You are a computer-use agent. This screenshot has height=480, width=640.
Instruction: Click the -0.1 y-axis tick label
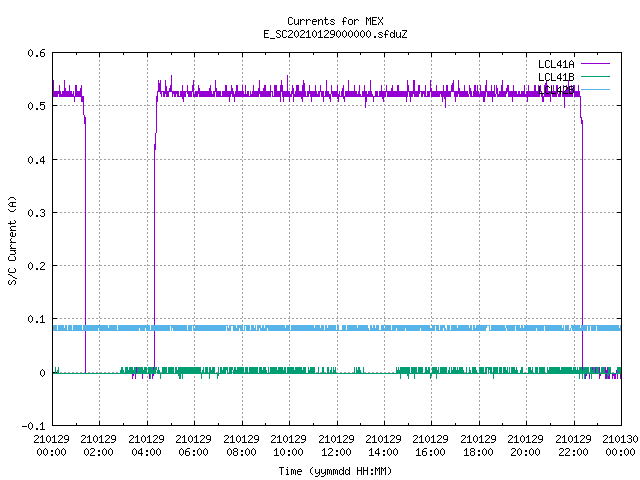(x=33, y=426)
